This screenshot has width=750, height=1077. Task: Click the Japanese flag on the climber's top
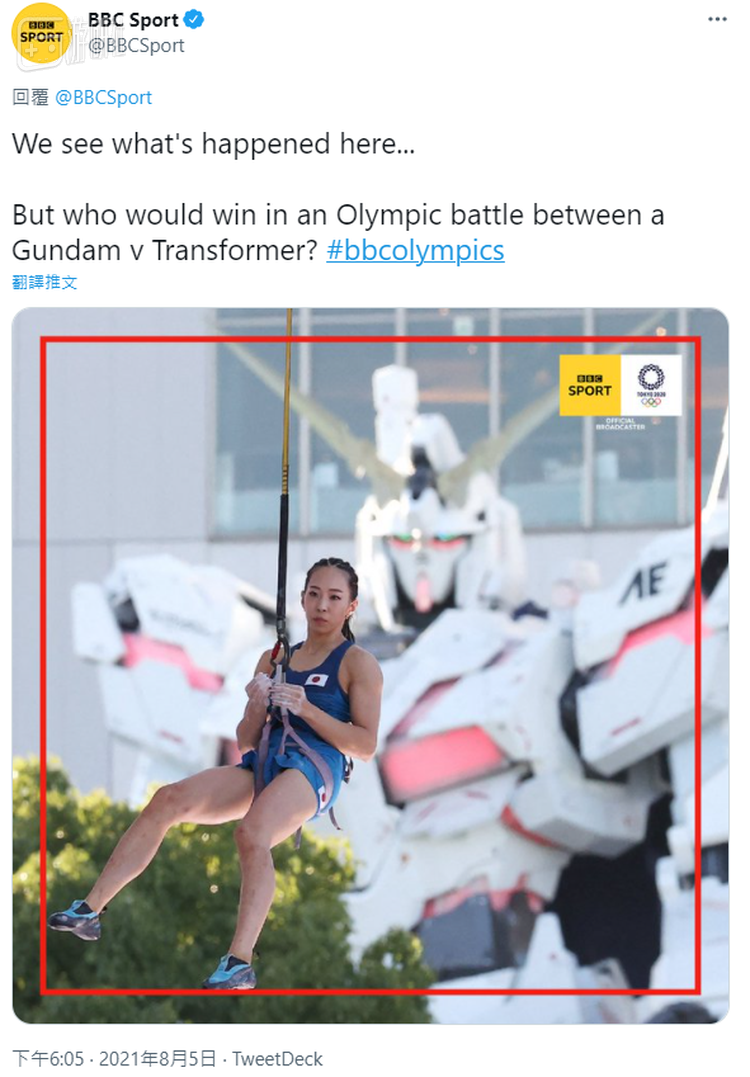(x=317, y=679)
